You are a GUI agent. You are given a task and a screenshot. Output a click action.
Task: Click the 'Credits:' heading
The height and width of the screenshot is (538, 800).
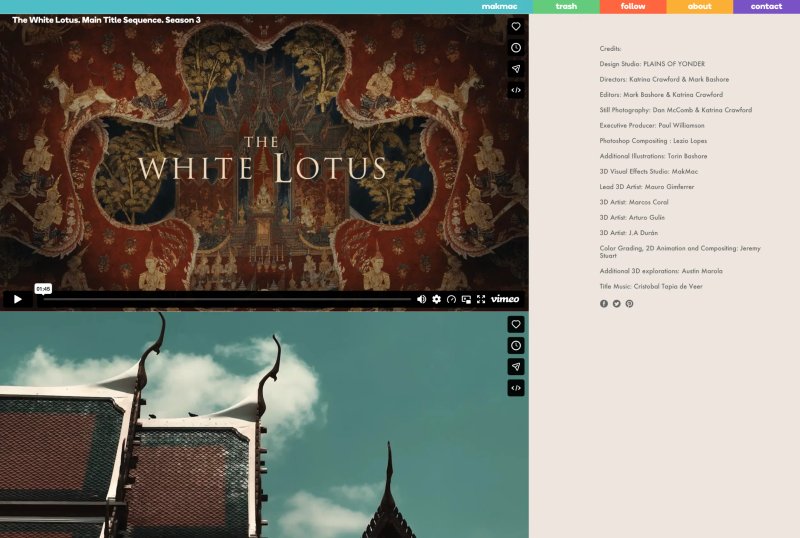click(x=610, y=48)
